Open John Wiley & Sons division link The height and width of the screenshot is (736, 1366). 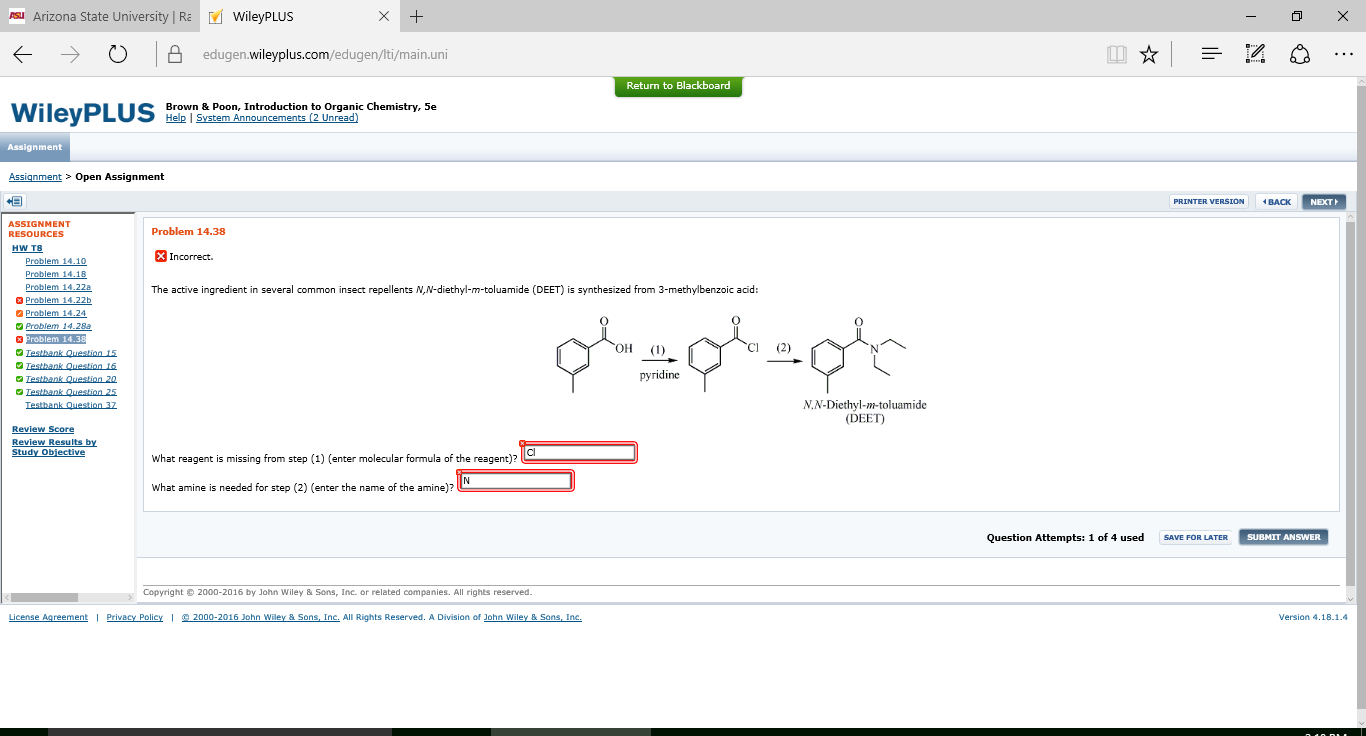(x=532, y=617)
